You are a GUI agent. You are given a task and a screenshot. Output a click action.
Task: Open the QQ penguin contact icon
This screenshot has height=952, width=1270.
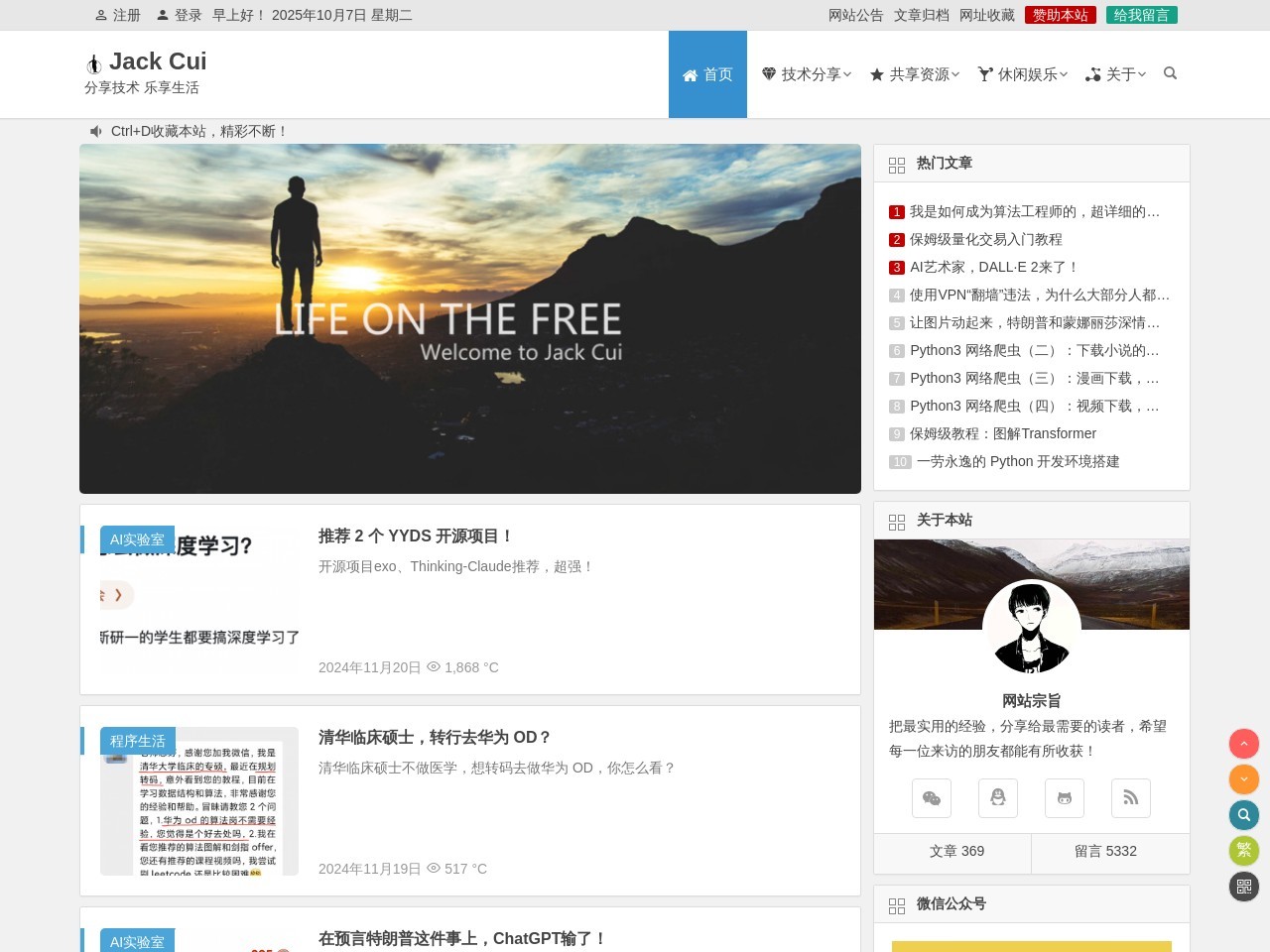(998, 798)
